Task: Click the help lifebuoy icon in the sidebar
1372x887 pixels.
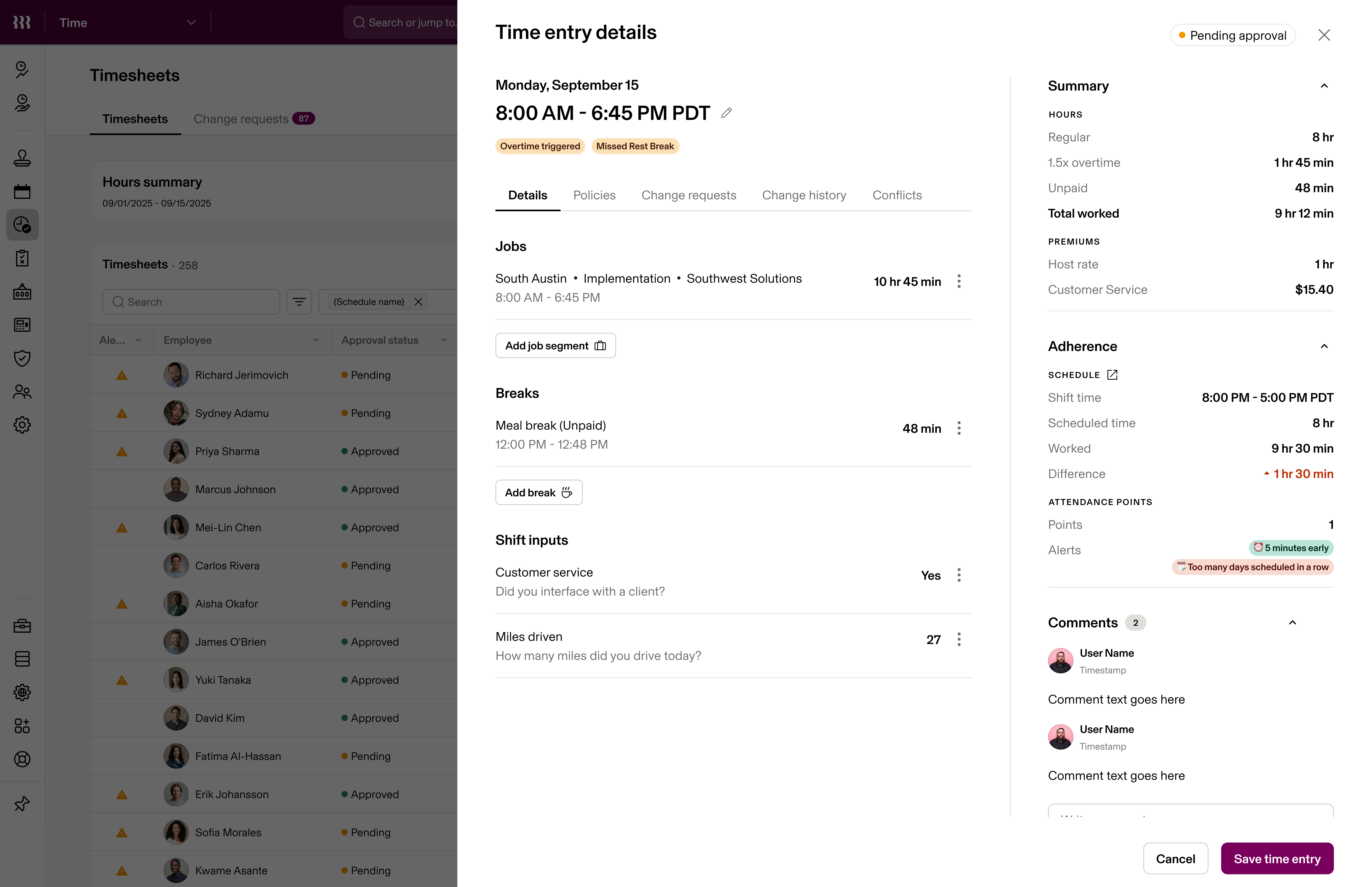Action: click(22, 759)
